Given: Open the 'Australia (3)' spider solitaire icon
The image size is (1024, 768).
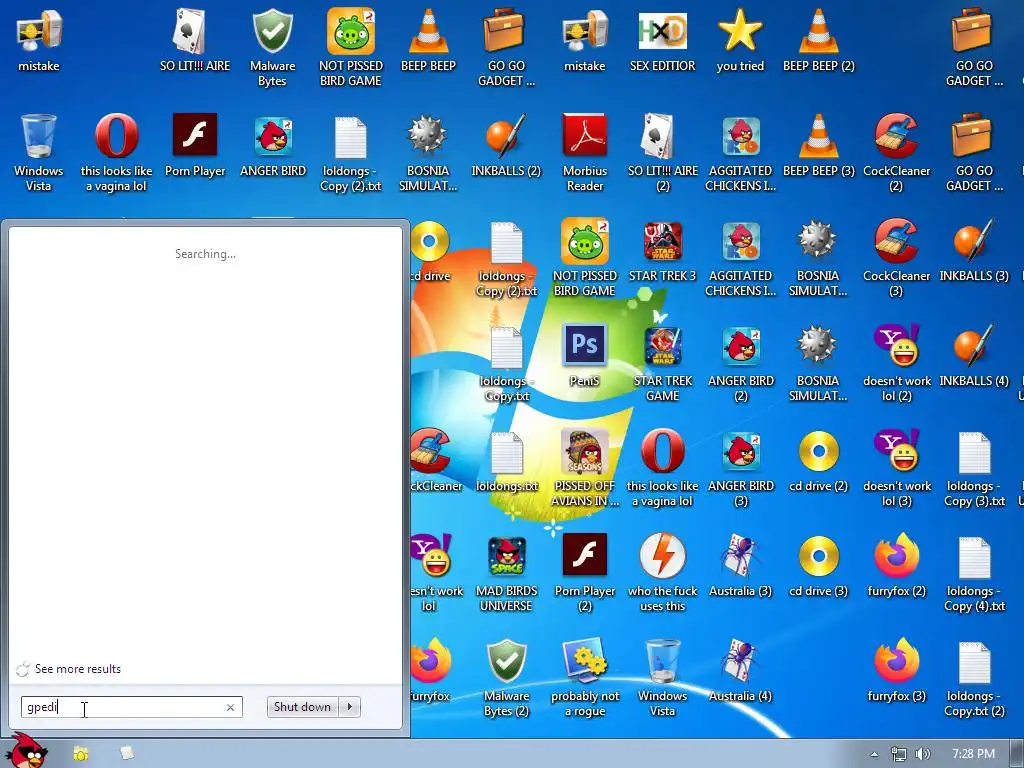Looking at the screenshot, I should [x=740, y=565].
